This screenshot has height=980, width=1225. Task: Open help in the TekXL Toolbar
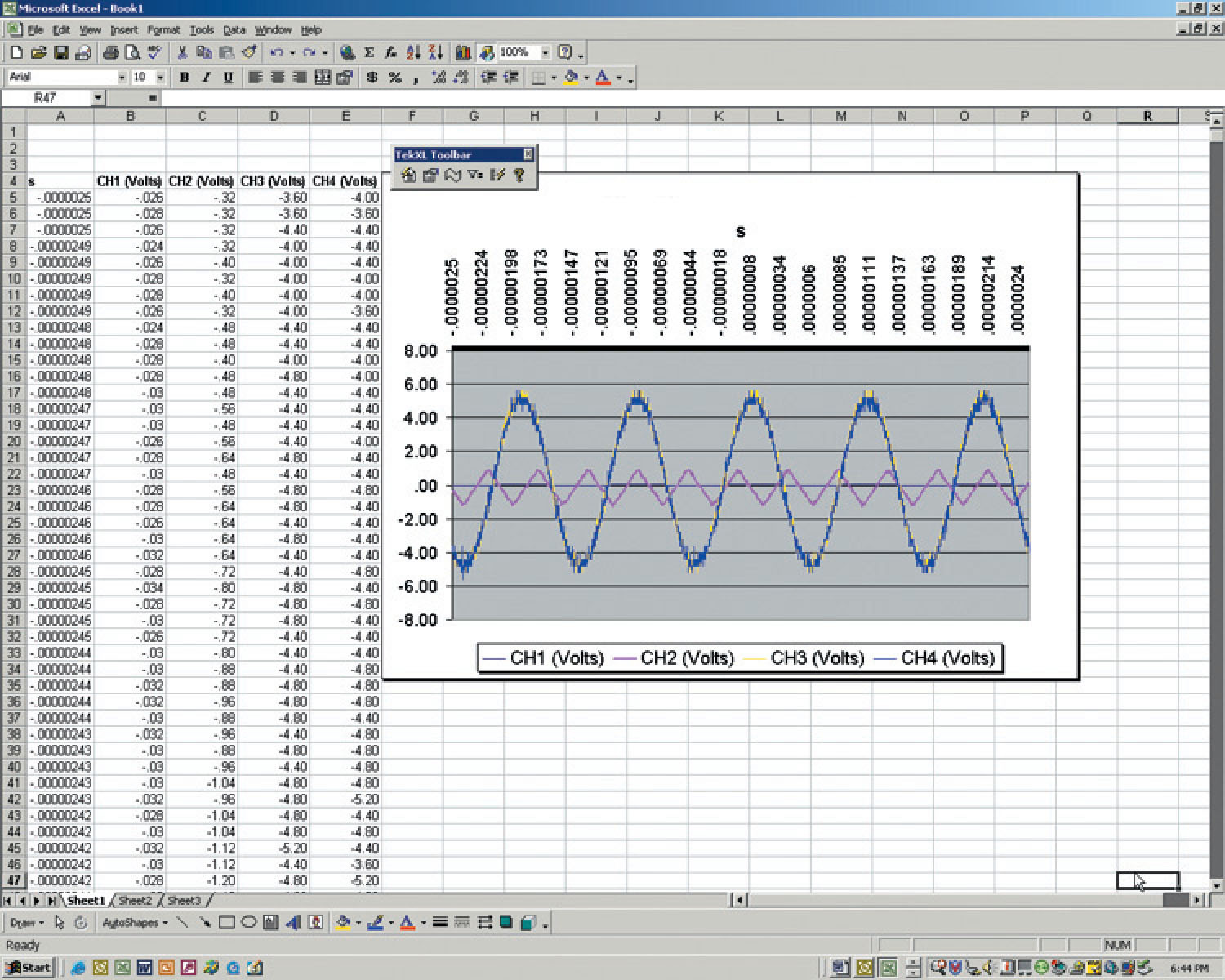(x=519, y=175)
